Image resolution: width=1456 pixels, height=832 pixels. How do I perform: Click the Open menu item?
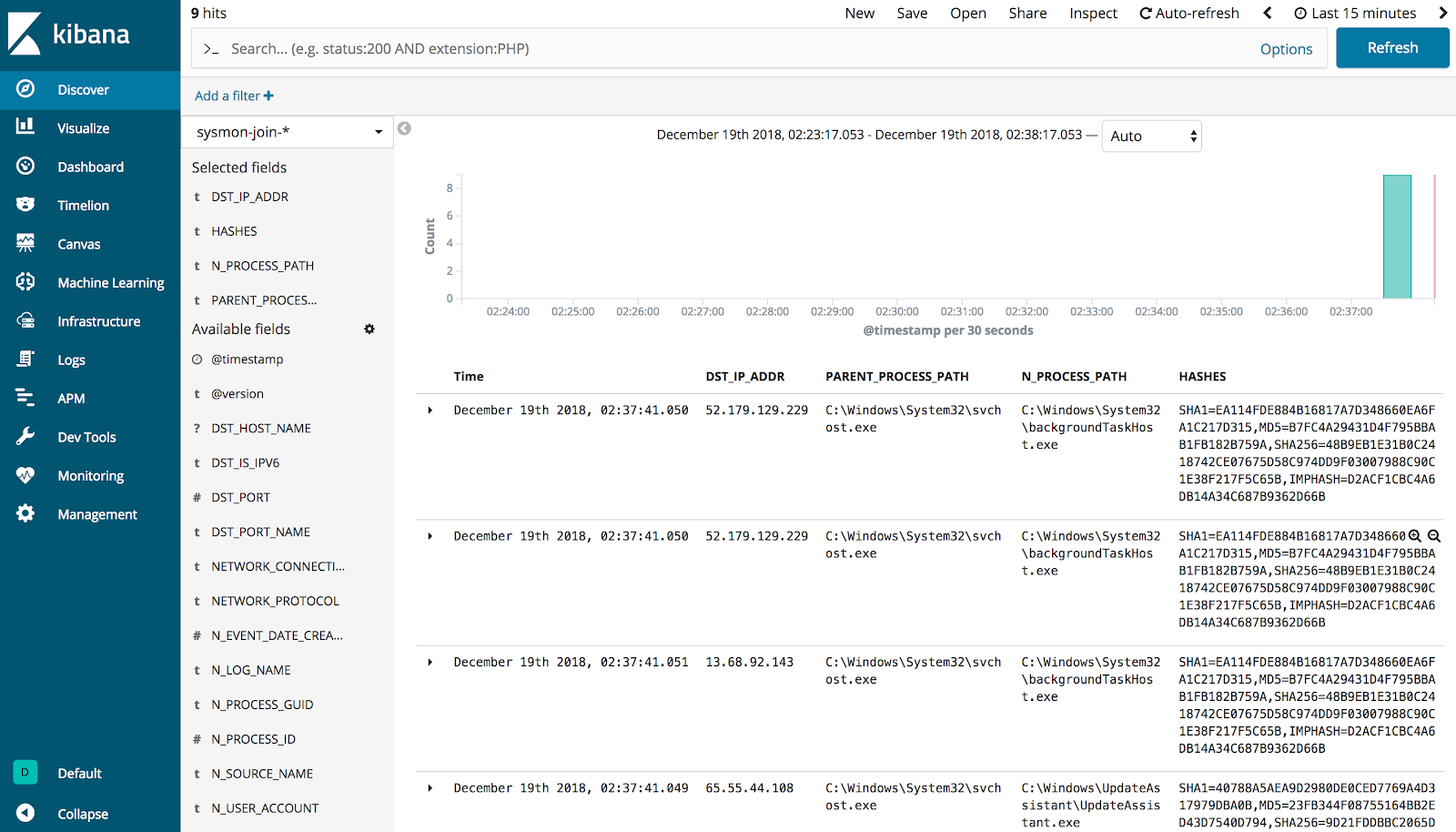968,13
